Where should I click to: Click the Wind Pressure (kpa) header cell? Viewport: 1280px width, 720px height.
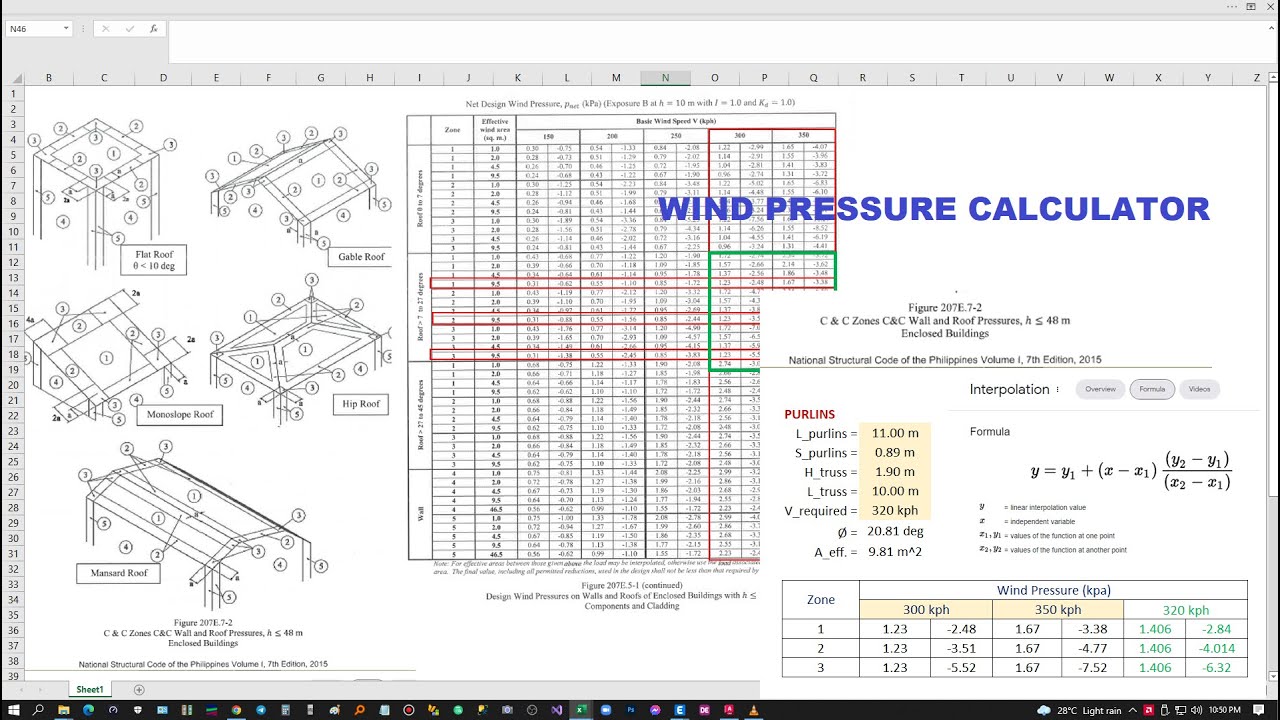[x=1053, y=590]
